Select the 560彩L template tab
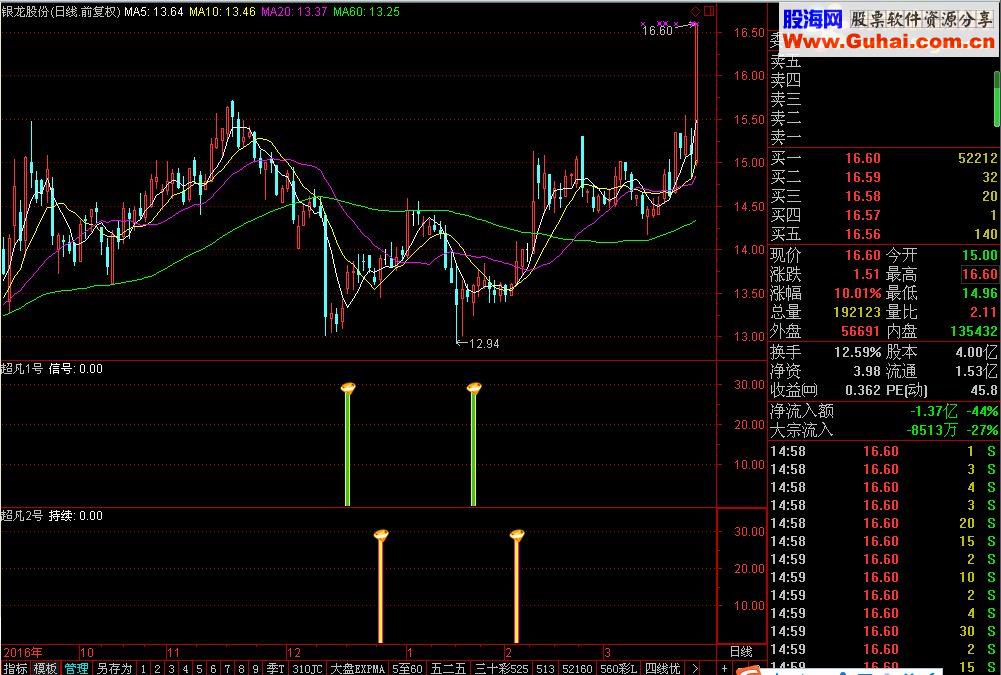1001x675 pixels. pos(619,669)
